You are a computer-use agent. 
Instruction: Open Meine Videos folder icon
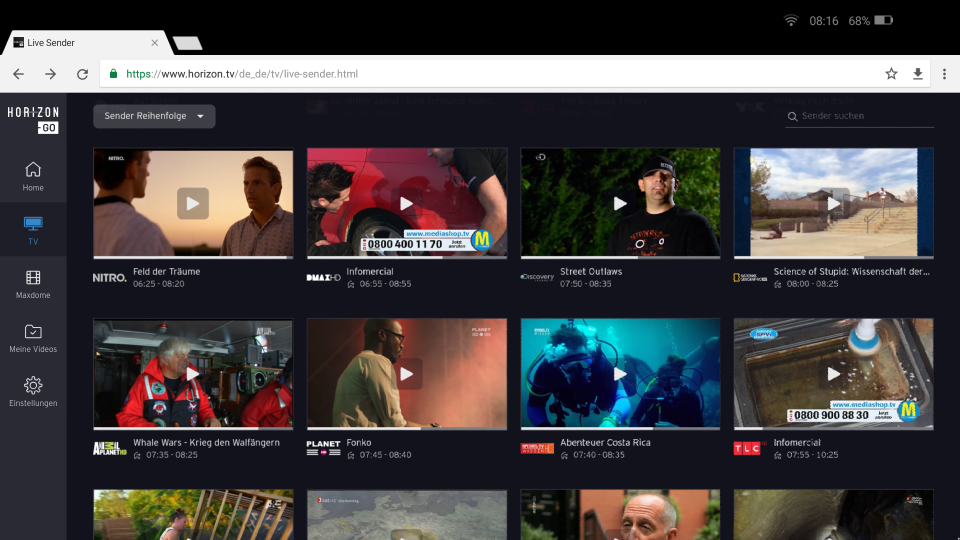click(33, 331)
